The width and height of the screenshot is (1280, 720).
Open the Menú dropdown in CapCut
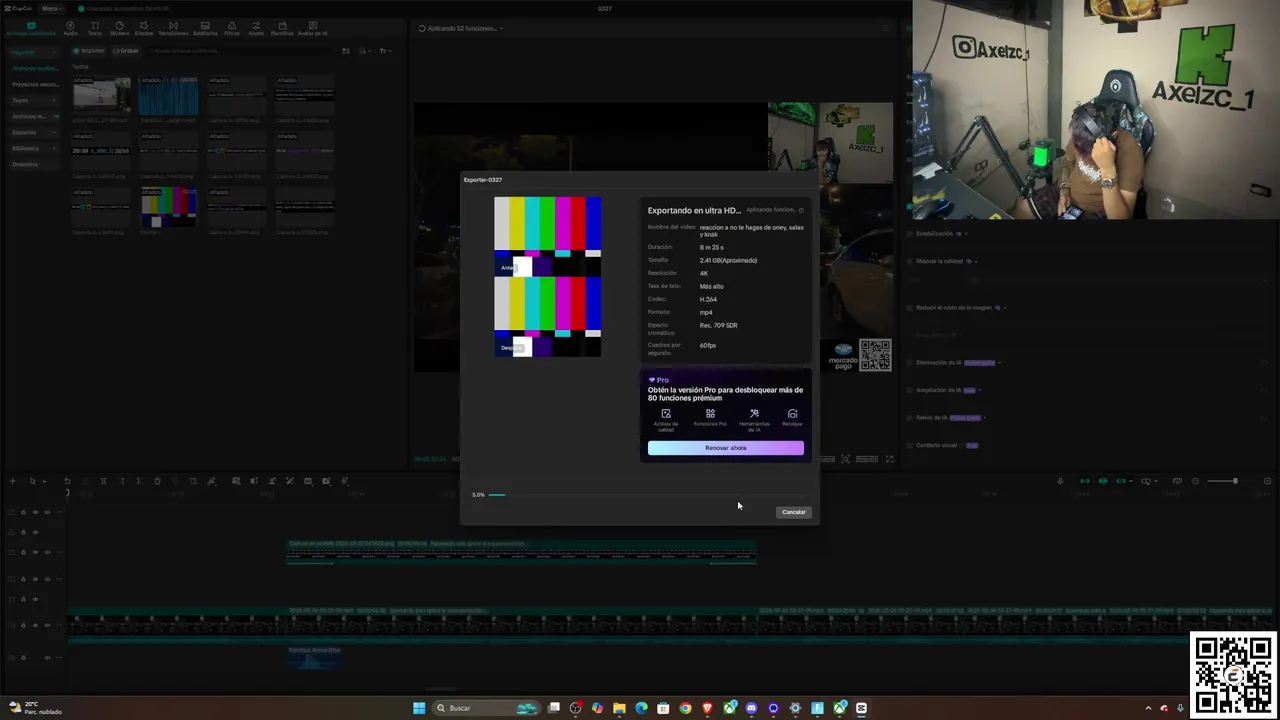tap(50, 8)
